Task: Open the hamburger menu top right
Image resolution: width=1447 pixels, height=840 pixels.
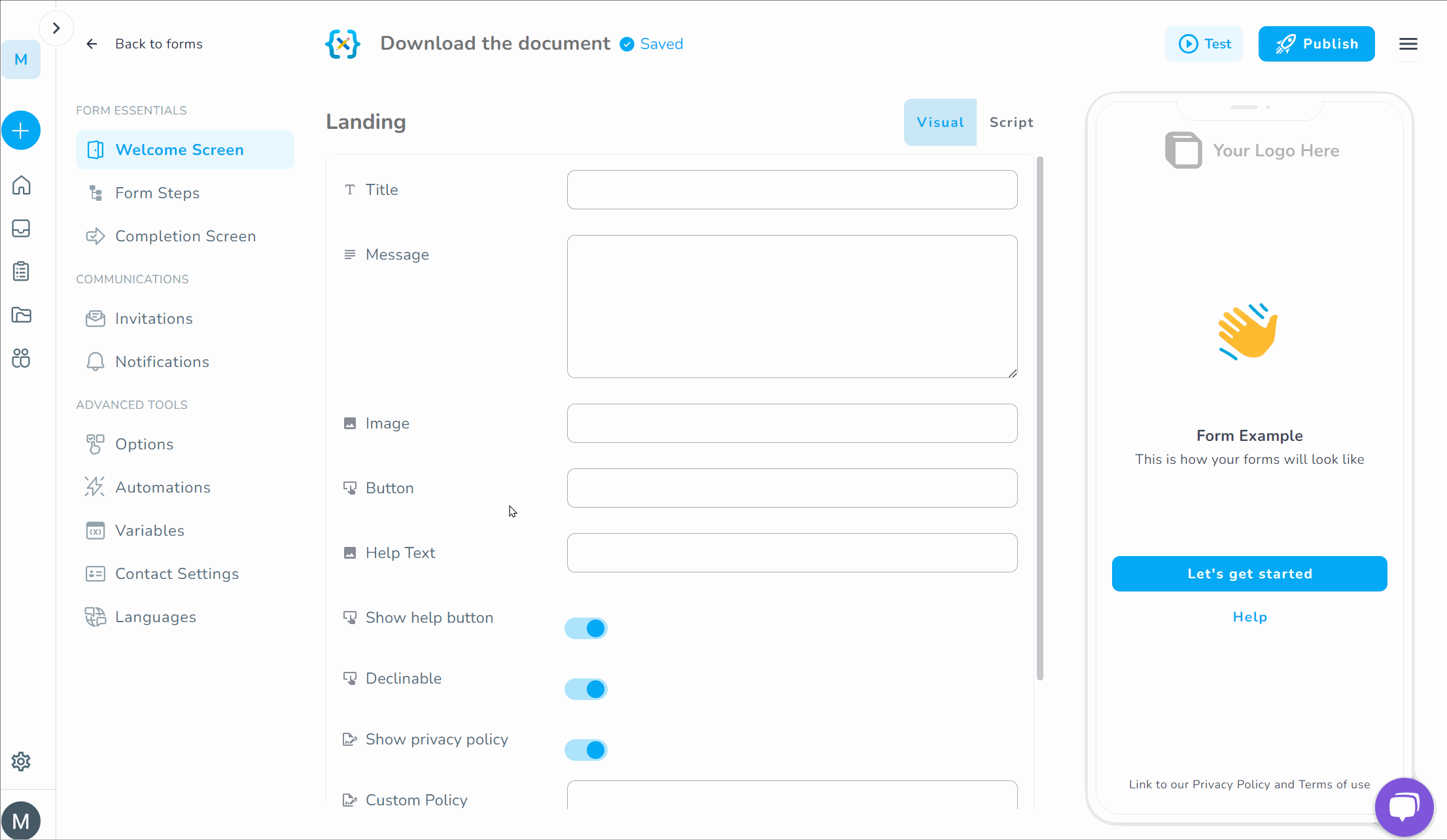Action: 1408,44
